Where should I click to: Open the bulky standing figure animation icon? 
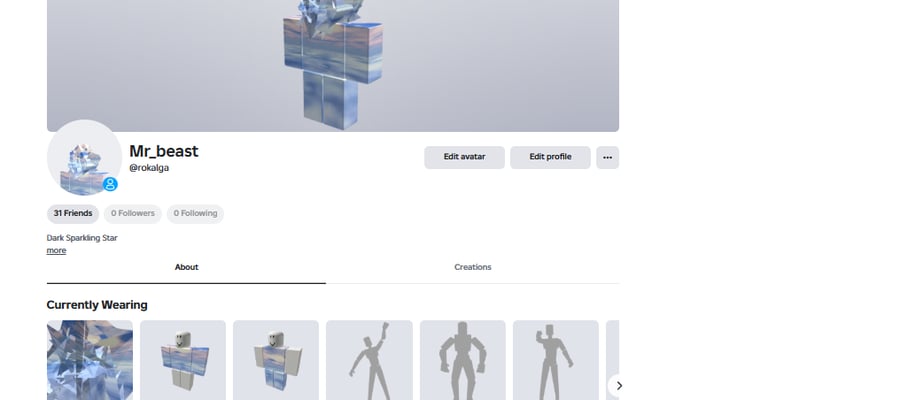click(x=463, y=360)
